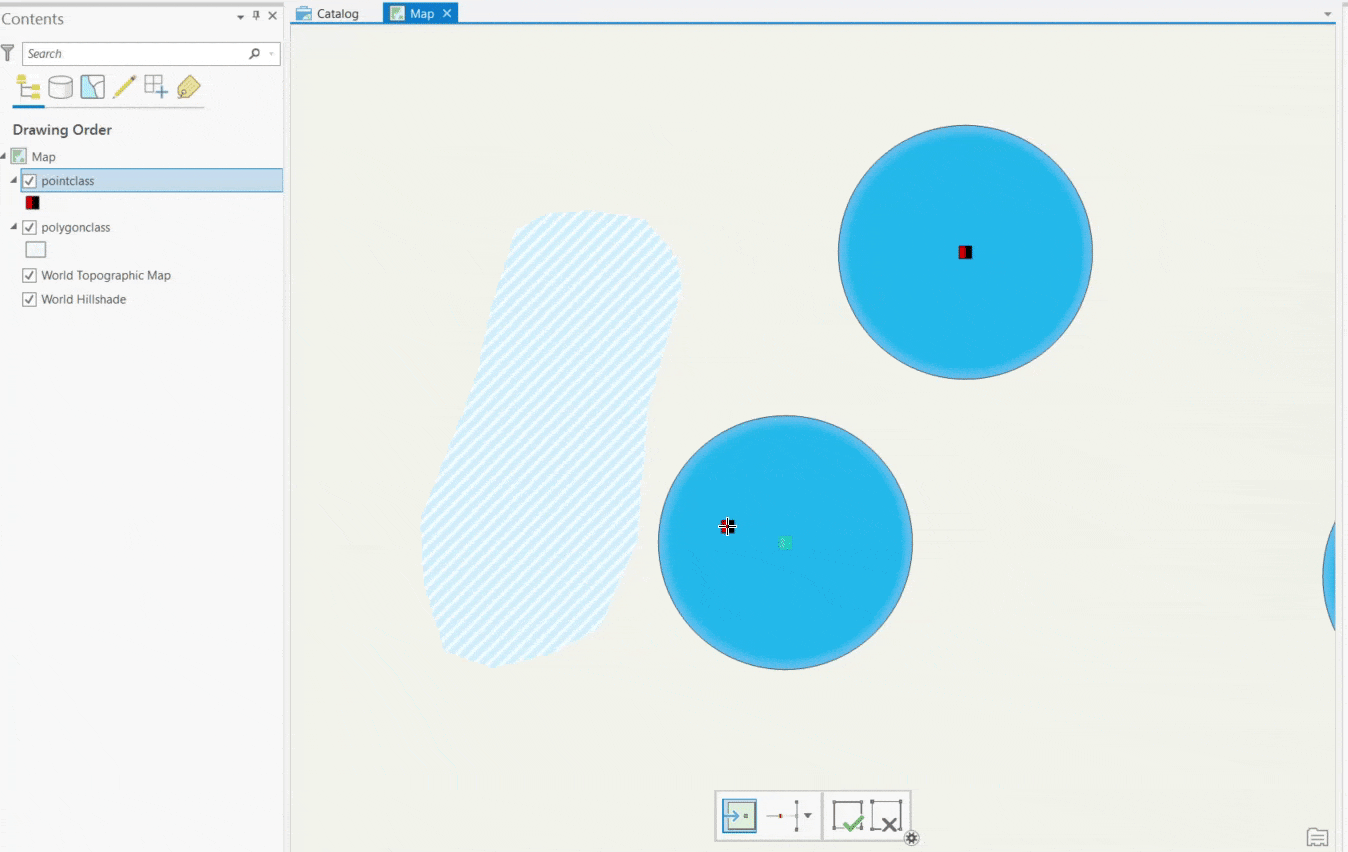Screen dimensions: 1348x852
Task: Select the List By Editing pencil icon
Action: (124, 87)
